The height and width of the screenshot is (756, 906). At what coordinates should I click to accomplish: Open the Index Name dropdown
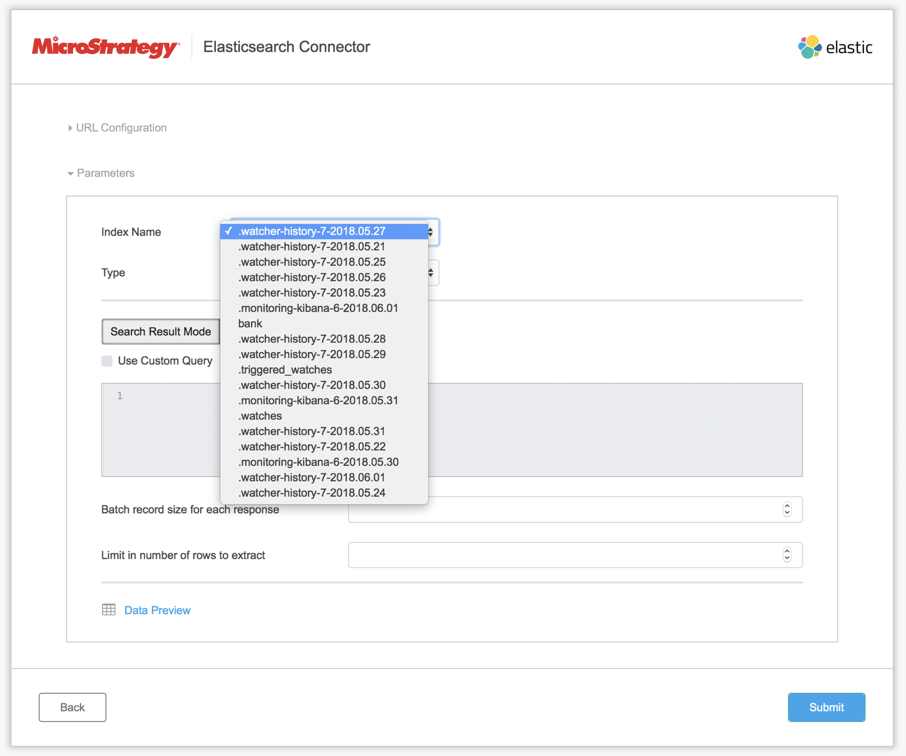coord(430,231)
